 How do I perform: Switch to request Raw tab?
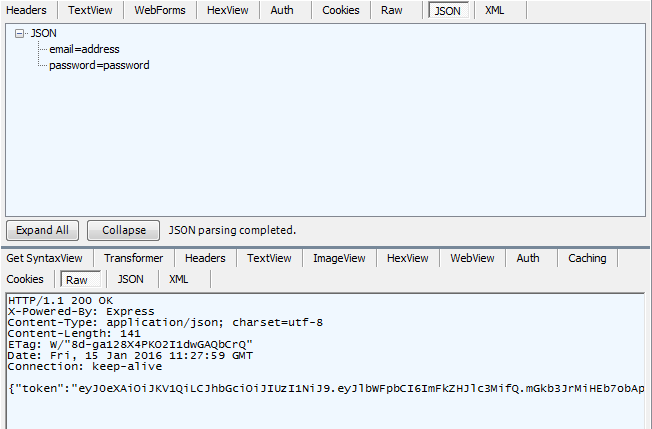tap(392, 10)
